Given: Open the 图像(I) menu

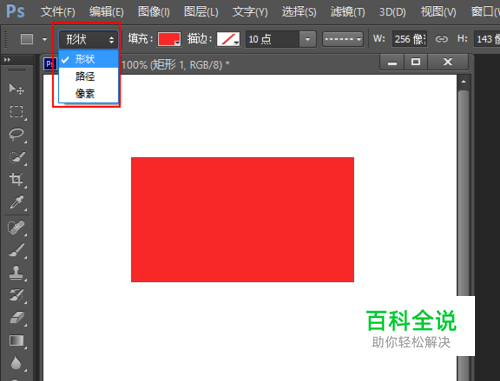Looking at the screenshot, I should [x=154, y=12].
